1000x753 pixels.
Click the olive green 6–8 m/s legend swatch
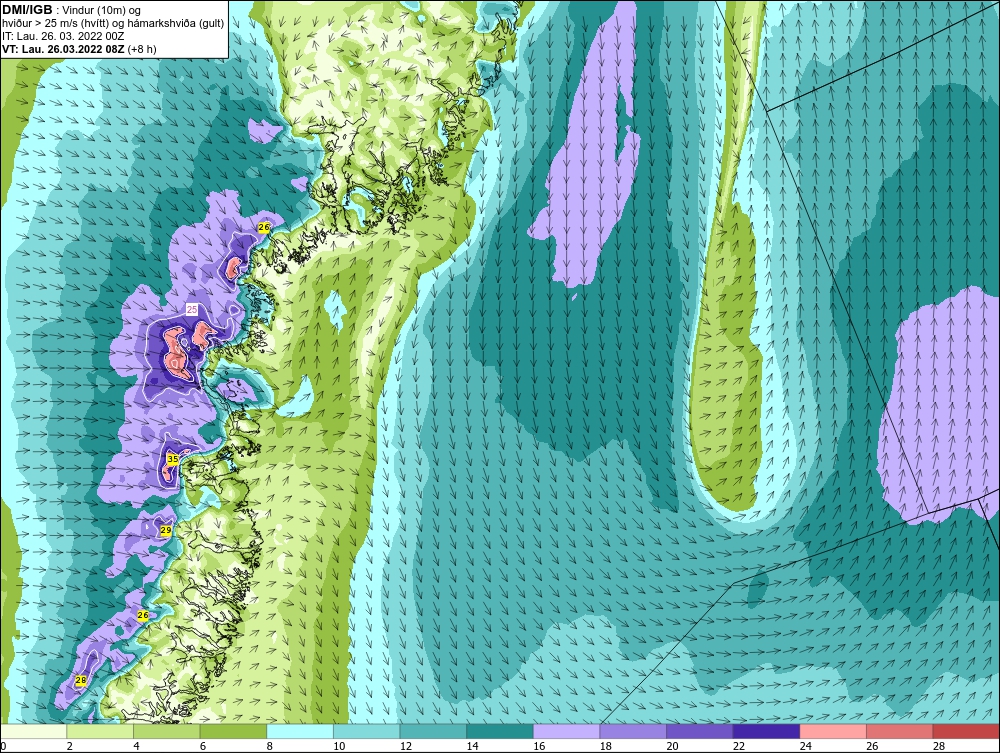coord(233,731)
